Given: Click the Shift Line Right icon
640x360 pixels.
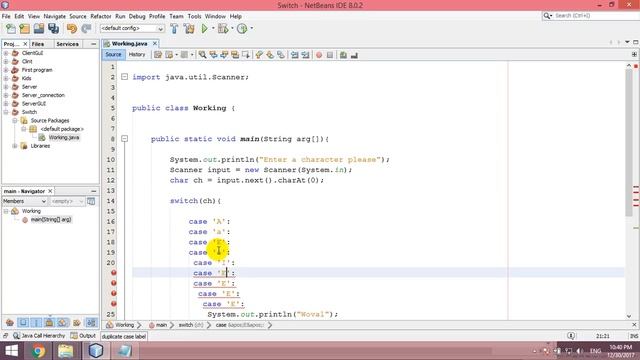Looking at the screenshot, I should click(305, 55).
